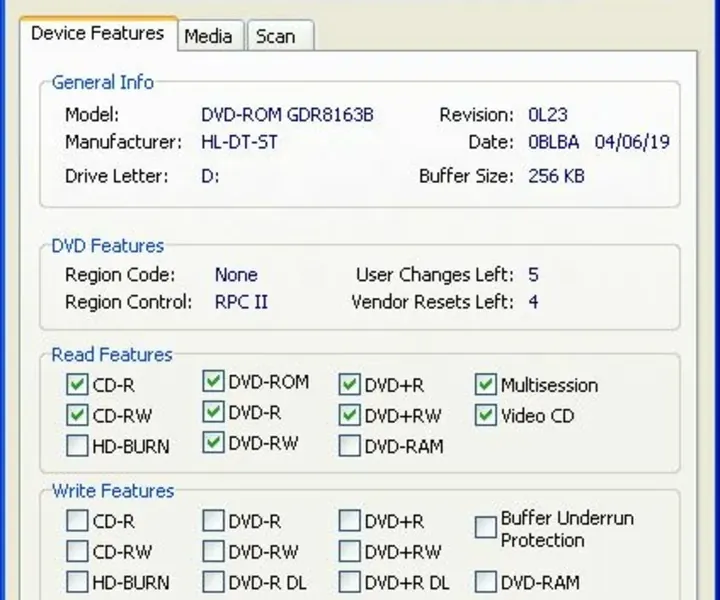Uncheck CD-R under Read Features
Screen dimensions: 720x600
point(77,385)
